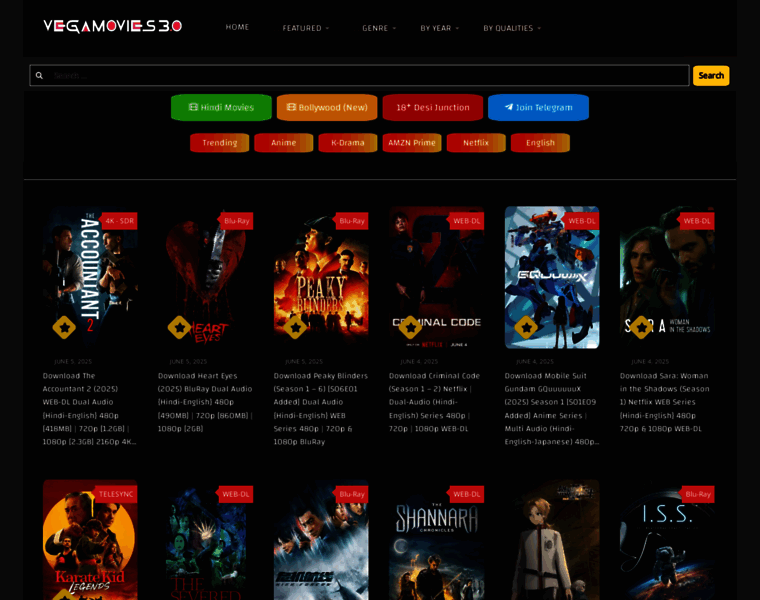The width and height of the screenshot is (760, 600).
Task: Open the Bollywood (New) button
Action: pyautogui.click(x=327, y=108)
